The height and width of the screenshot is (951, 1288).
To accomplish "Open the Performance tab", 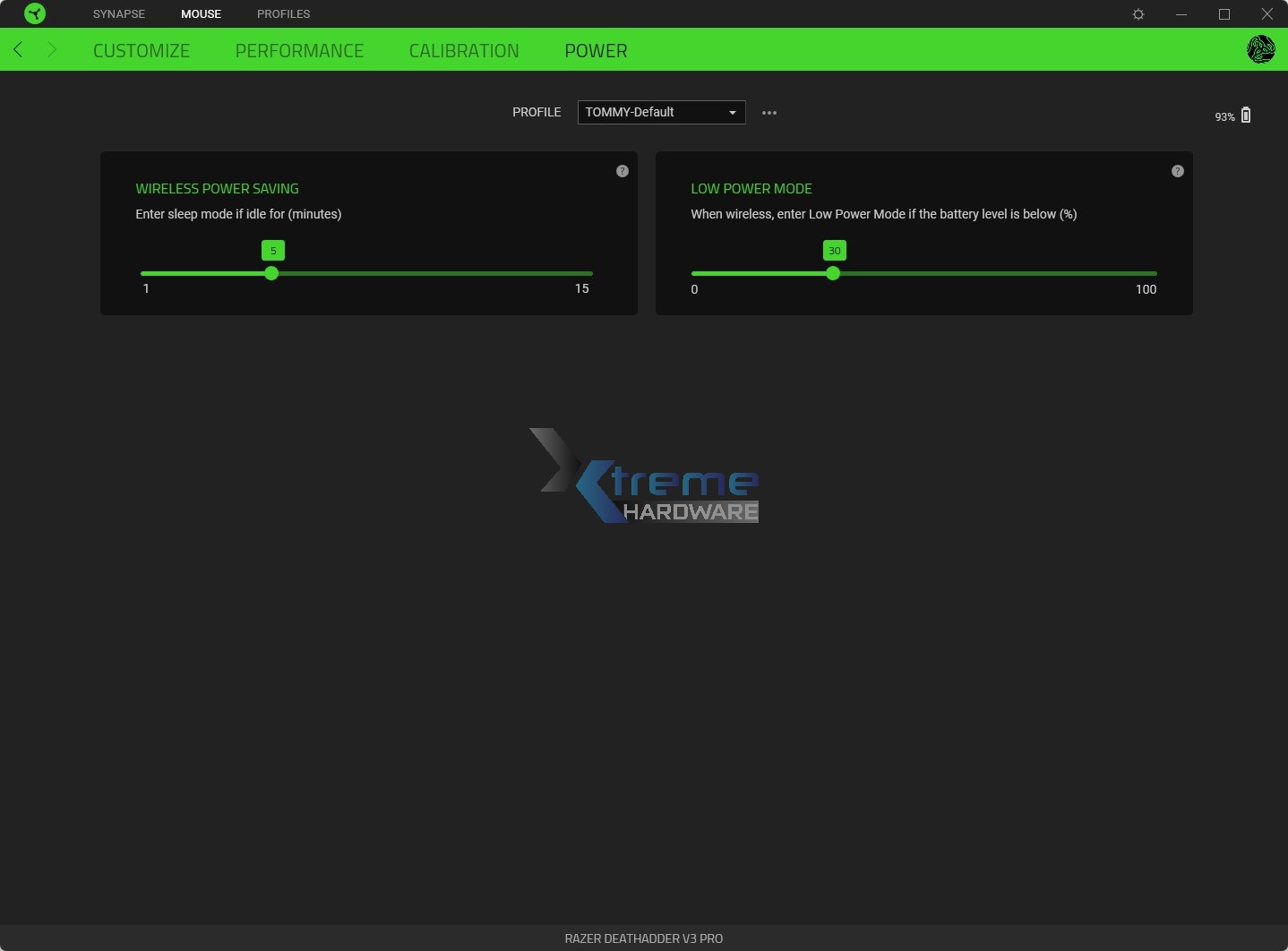I will pyautogui.click(x=299, y=51).
